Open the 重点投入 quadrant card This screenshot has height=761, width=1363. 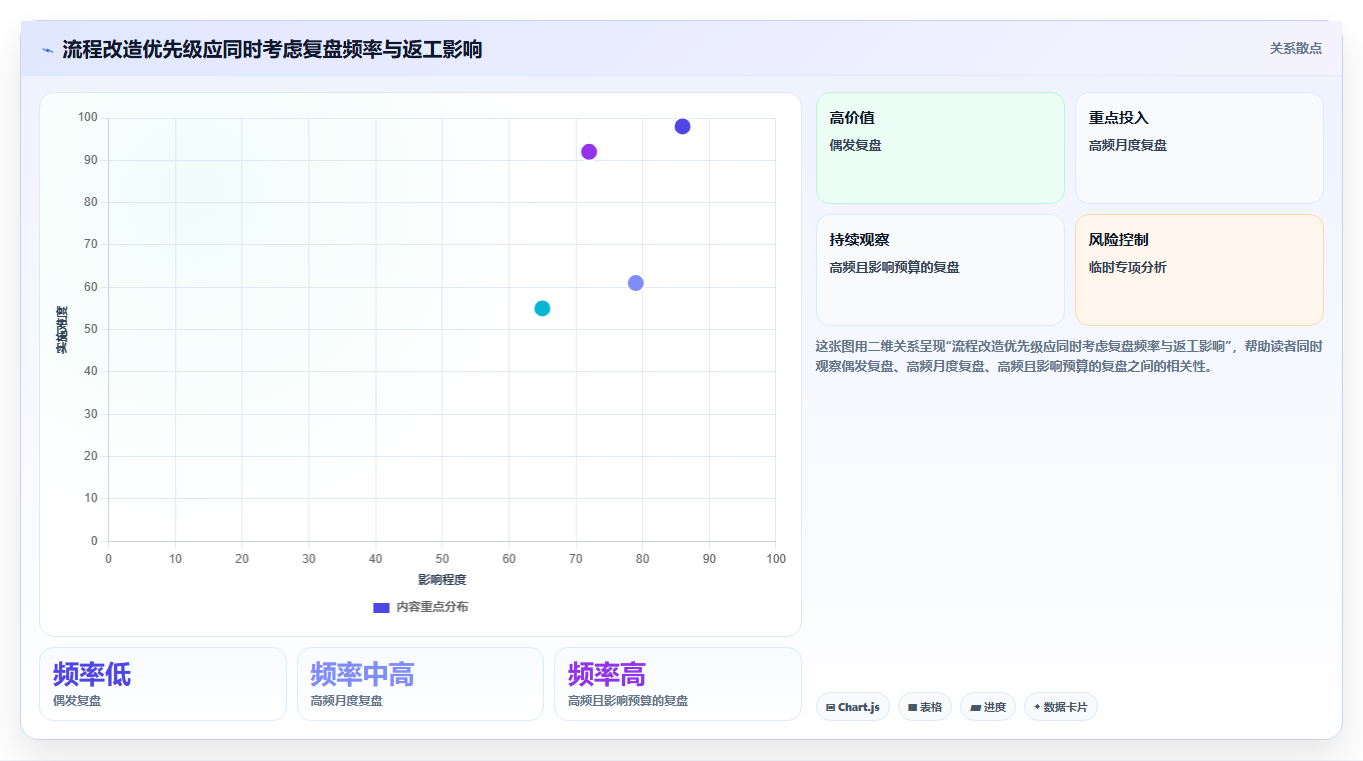pos(1199,148)
